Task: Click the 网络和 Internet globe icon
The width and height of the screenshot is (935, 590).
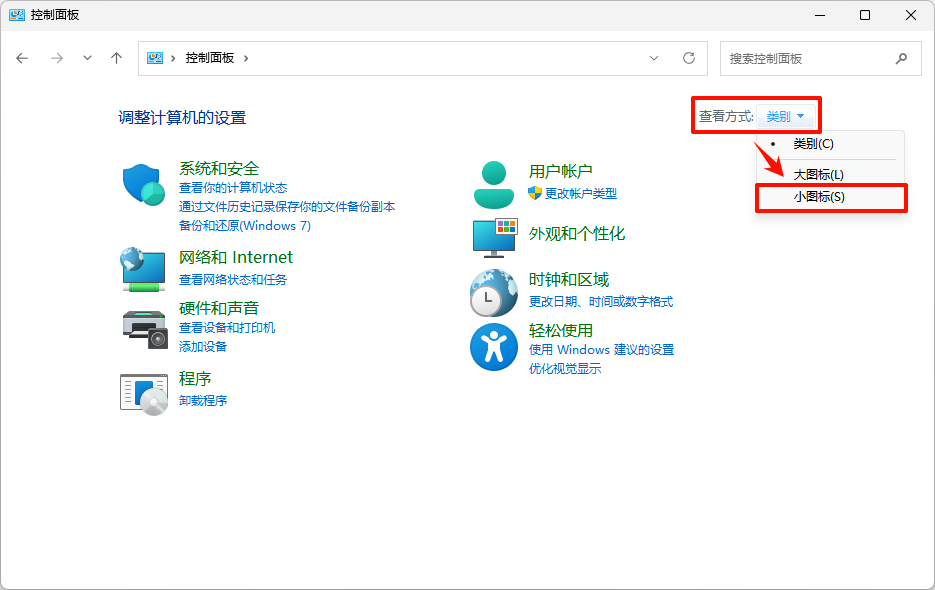Action: (x=142, y=268)
